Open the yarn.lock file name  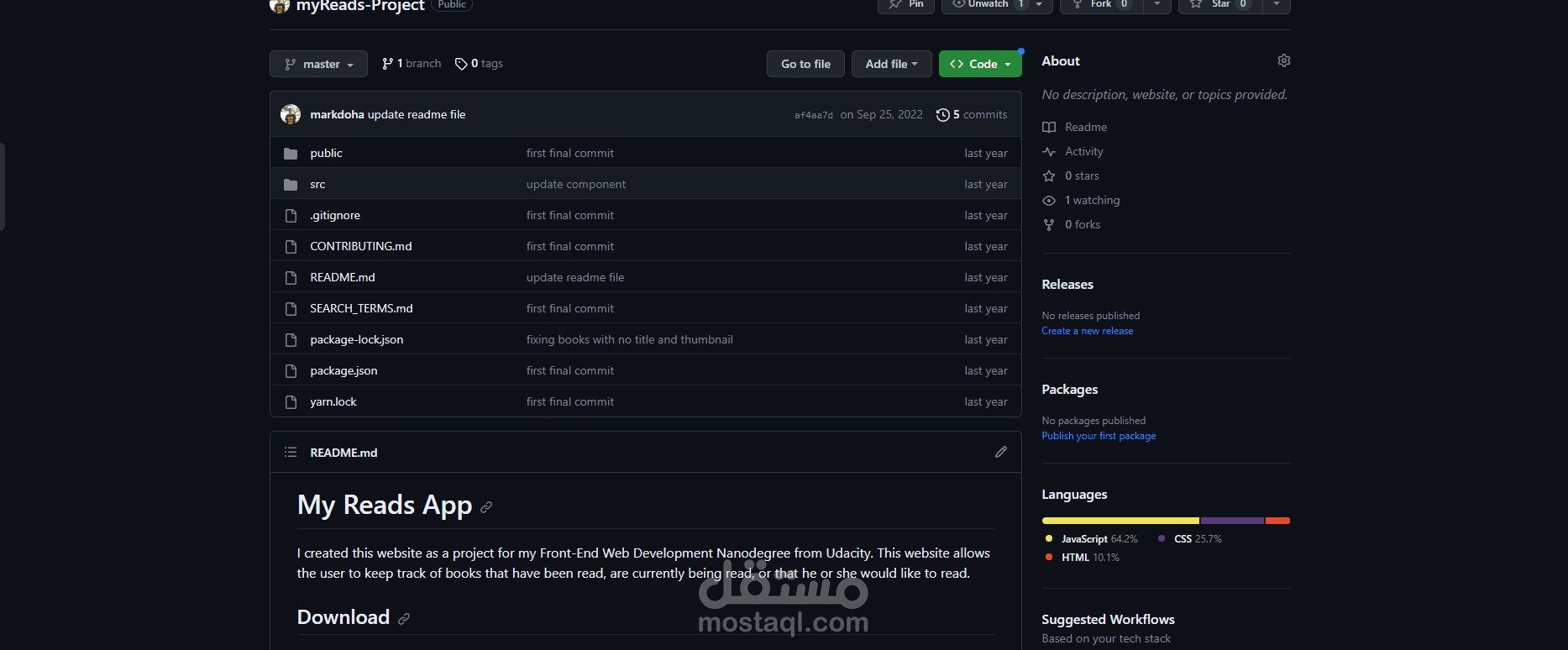coord(333,402)
